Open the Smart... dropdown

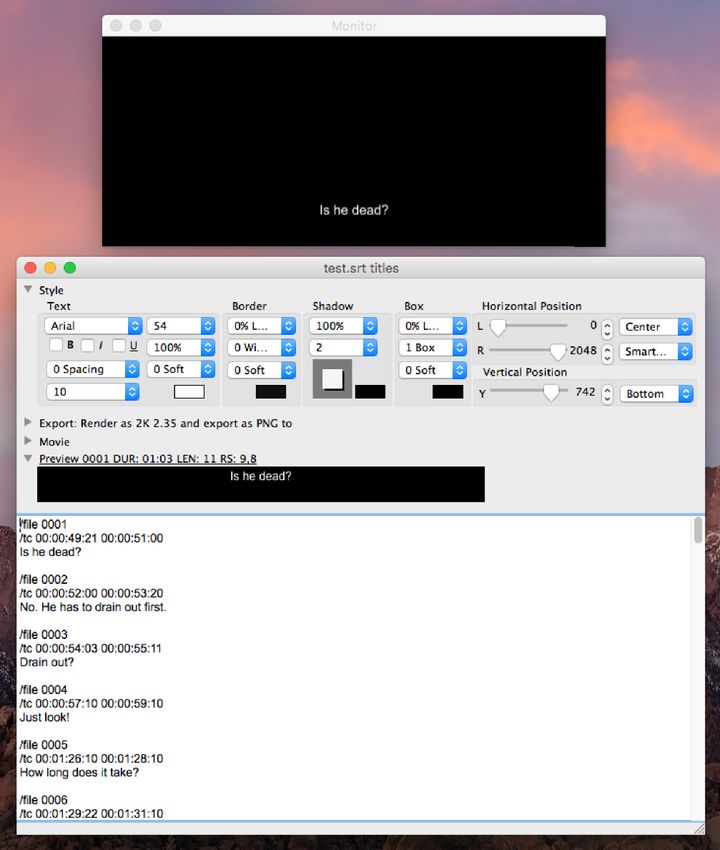655,351
